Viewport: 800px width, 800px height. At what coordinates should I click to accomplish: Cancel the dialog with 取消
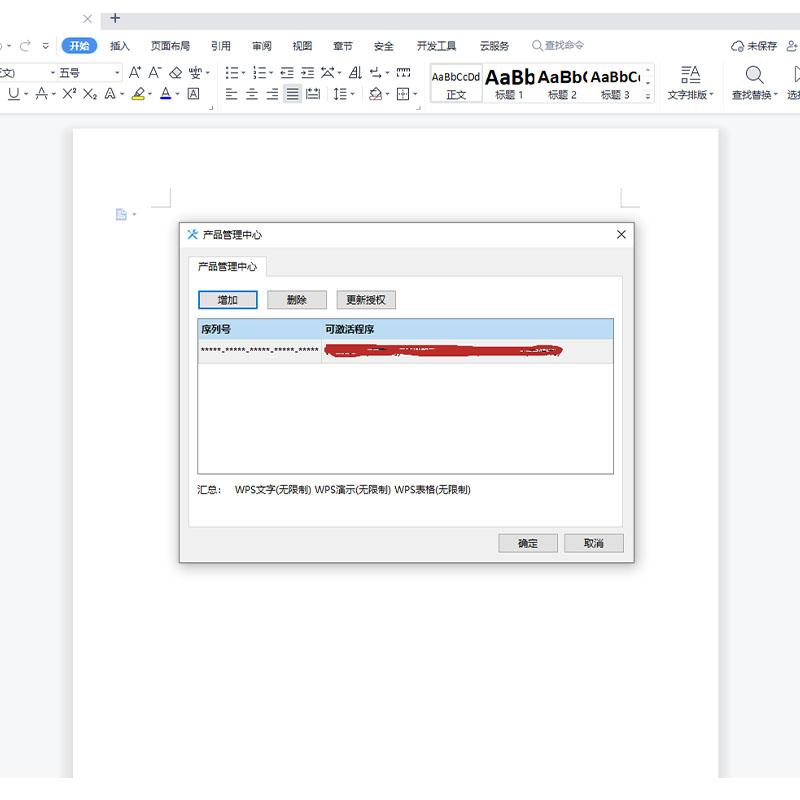tap(594, 543)
